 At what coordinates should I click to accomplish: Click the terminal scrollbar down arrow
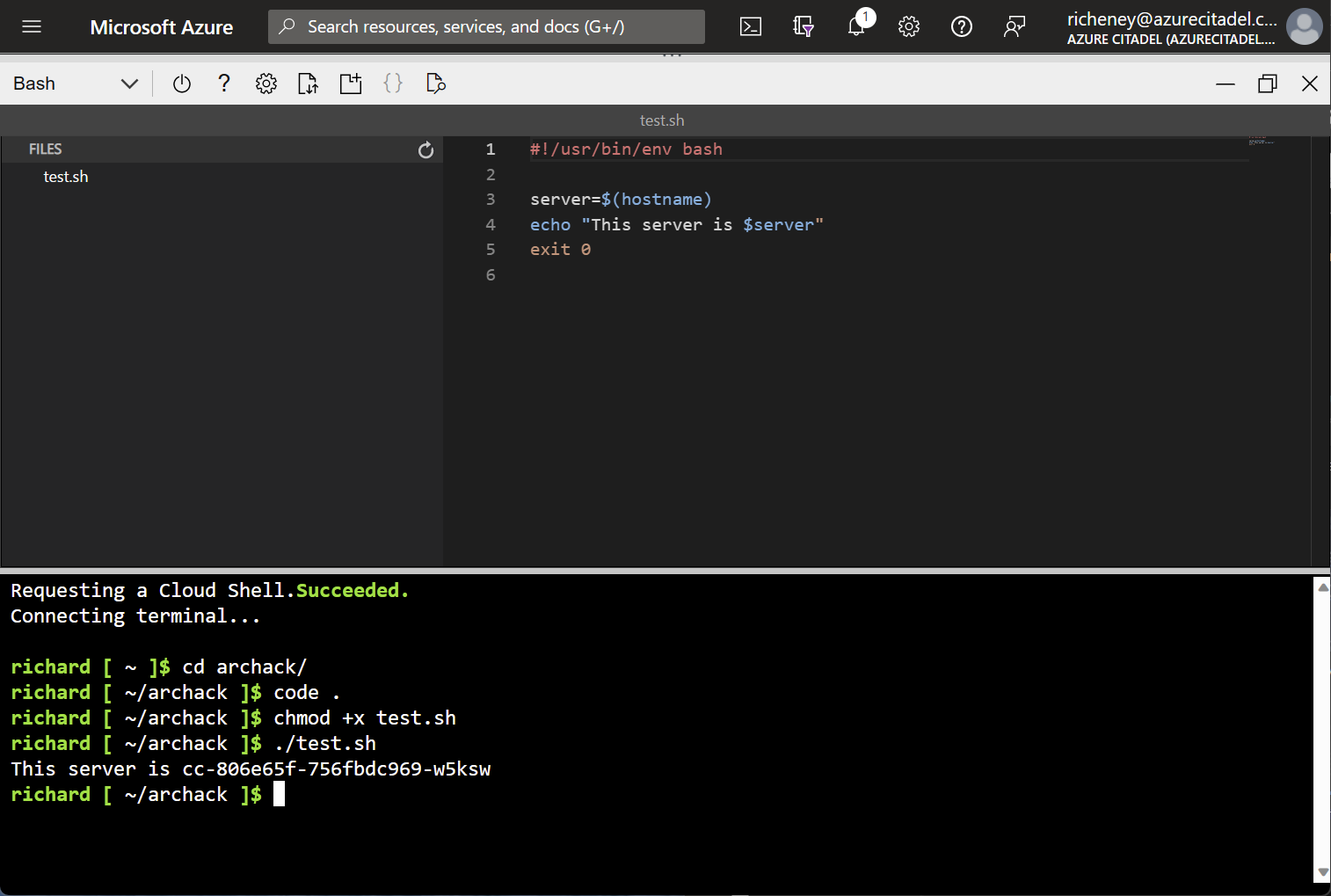pyautogui.click(x=1323, y=872)
